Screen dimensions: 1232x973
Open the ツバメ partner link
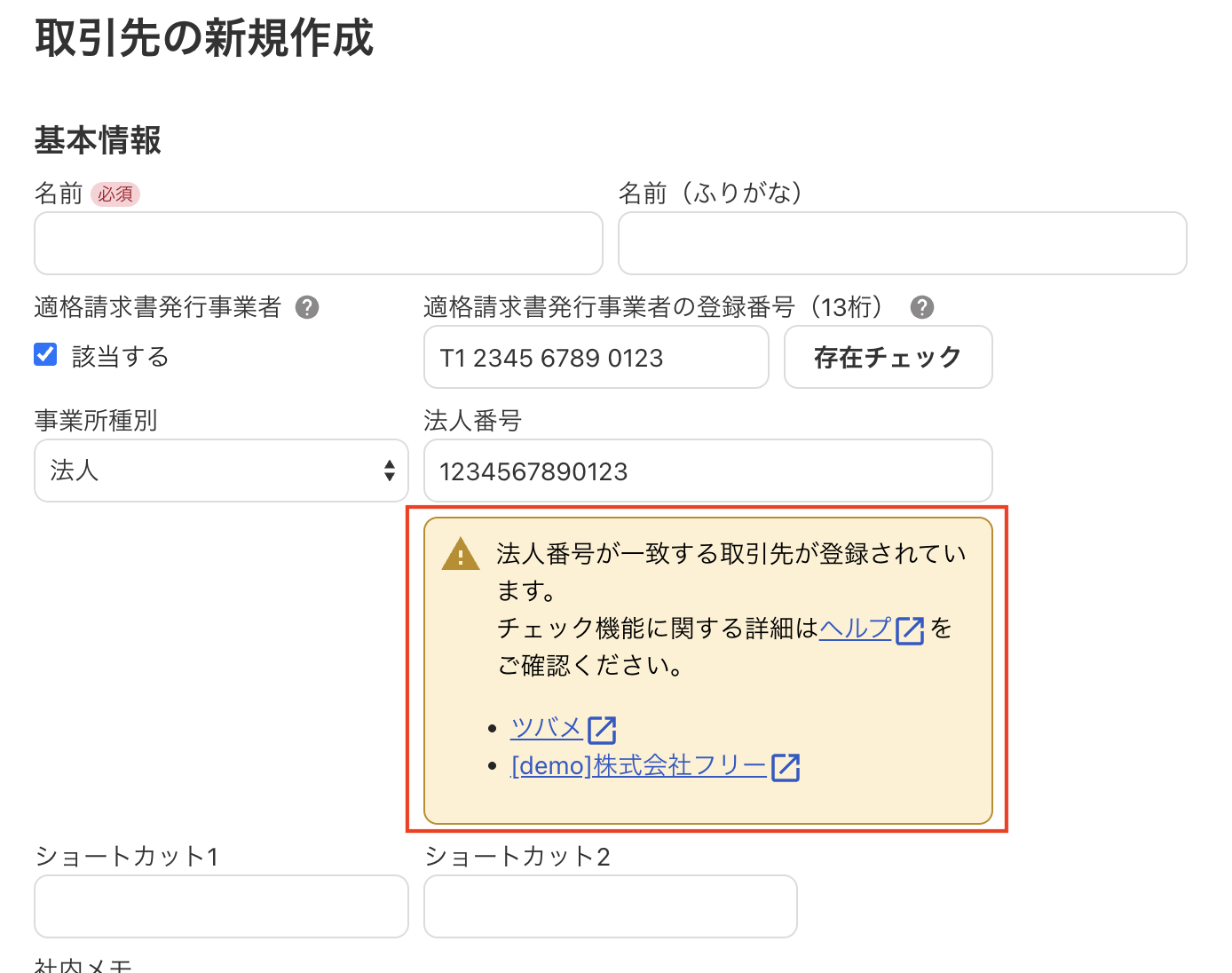546,726
